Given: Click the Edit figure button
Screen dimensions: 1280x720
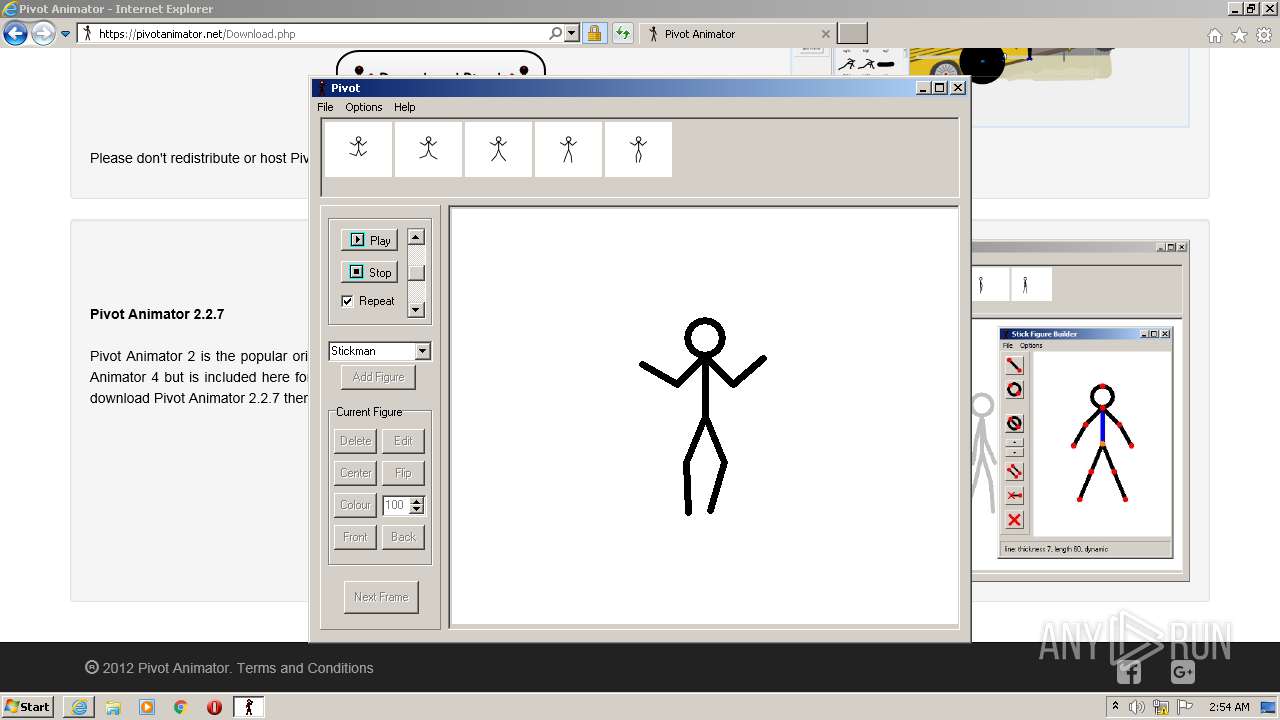Looking at the screenshot, I should pos(403,441).
